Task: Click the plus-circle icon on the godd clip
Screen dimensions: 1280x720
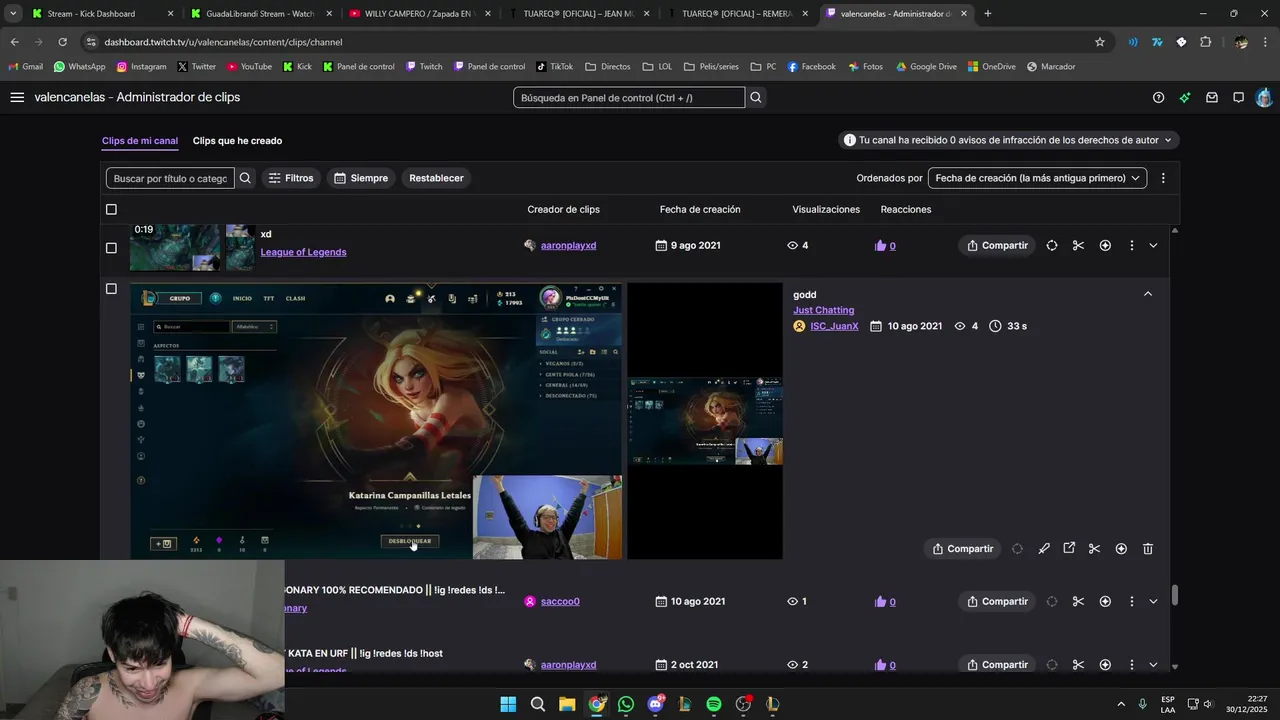Action: (x=1121, y=548)
